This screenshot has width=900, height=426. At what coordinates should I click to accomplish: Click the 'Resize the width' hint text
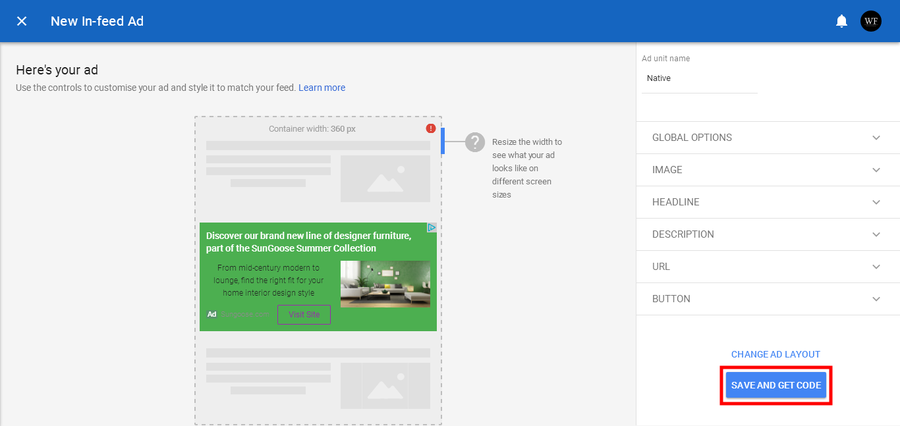click(x=527, y=168)
